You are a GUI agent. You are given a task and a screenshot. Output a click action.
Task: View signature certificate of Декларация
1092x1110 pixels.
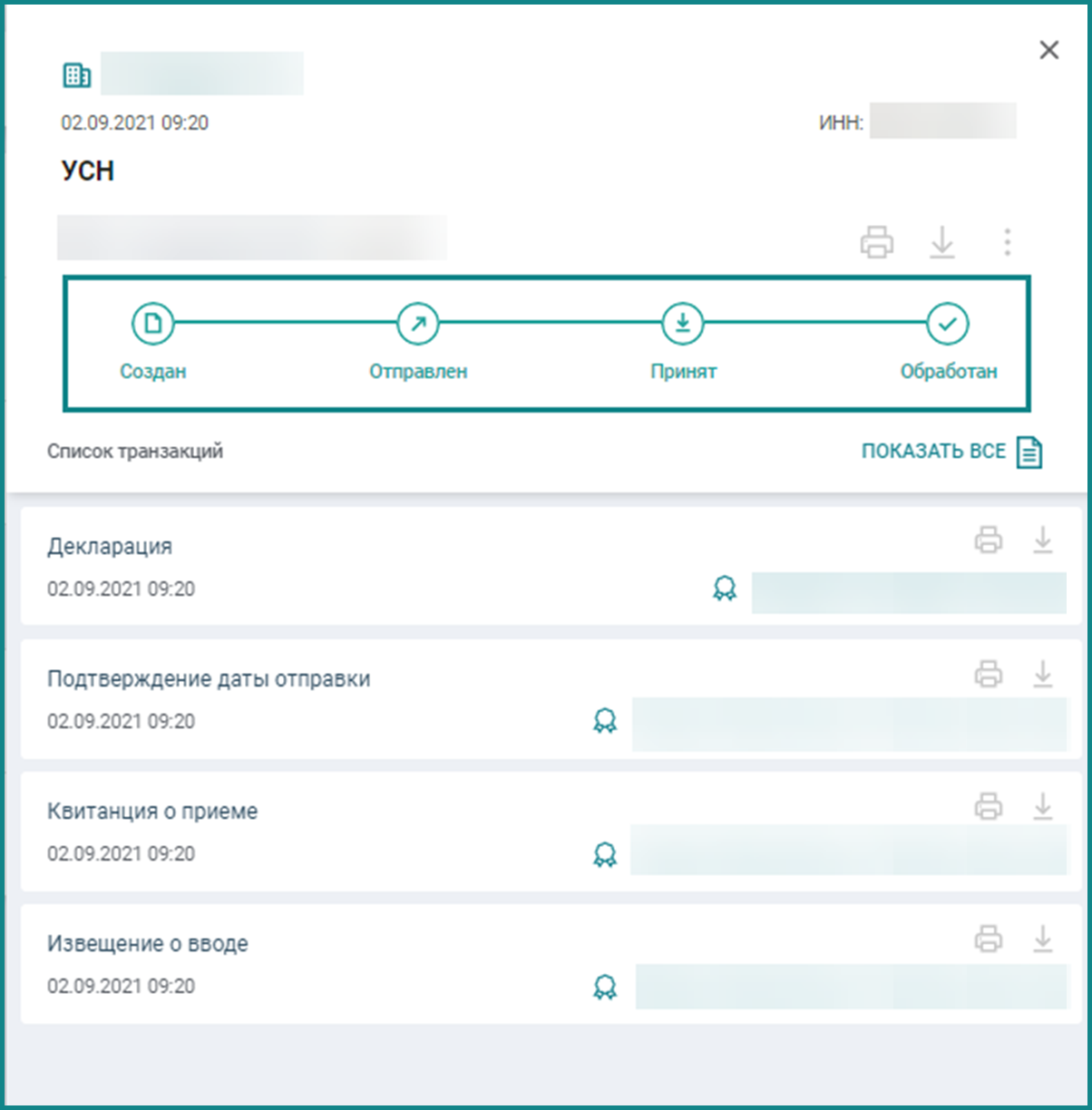[x=724, y=589]
